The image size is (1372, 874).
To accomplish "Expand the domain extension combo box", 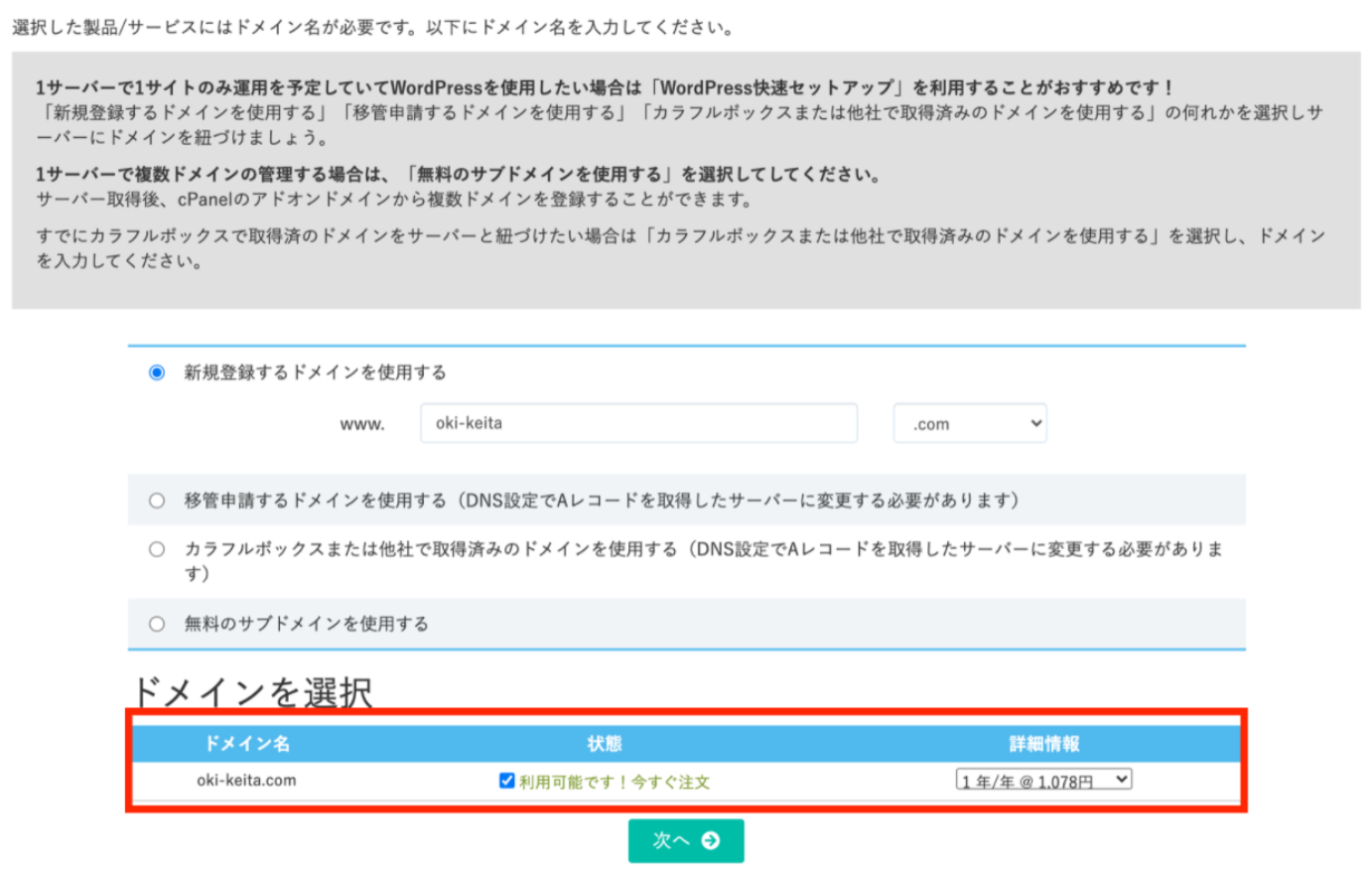I will pyautogui.click(x=970, y=423).
